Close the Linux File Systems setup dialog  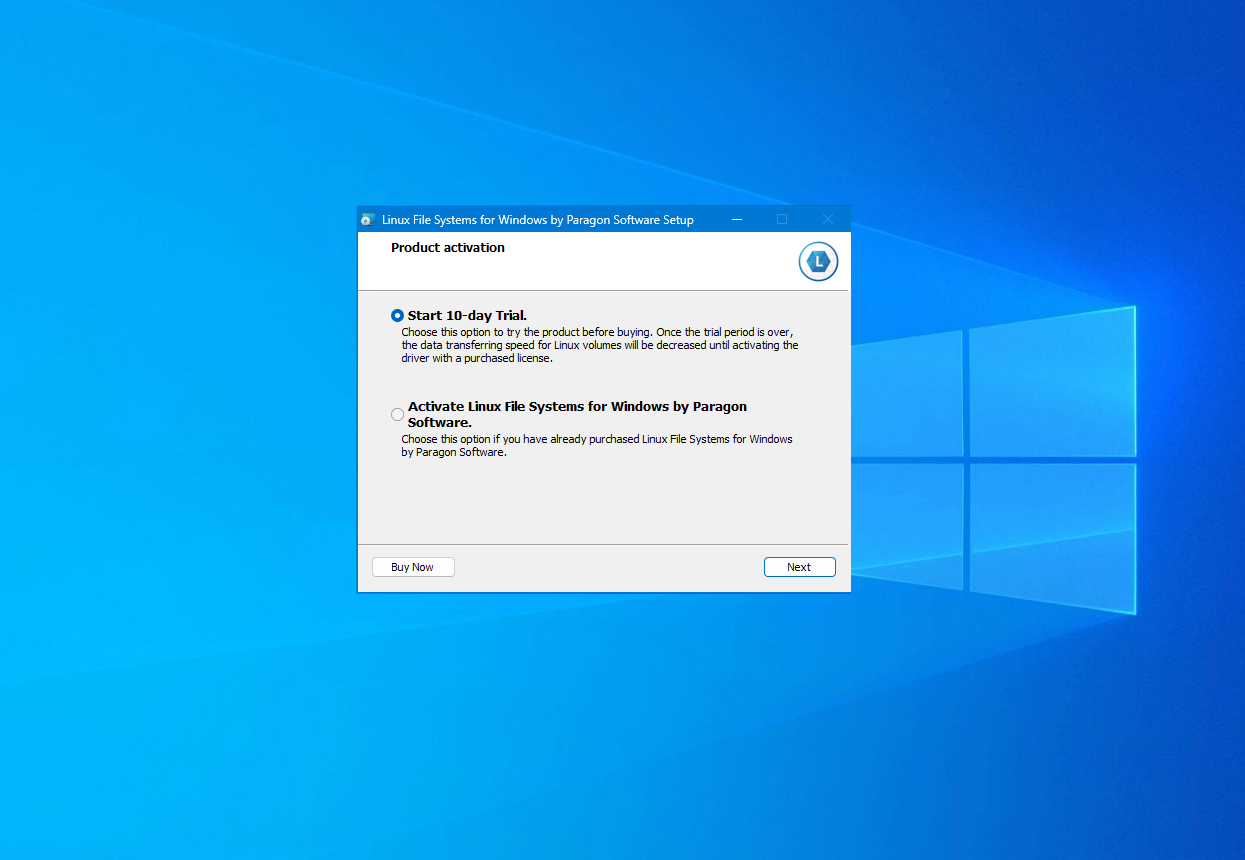(827, 219)
